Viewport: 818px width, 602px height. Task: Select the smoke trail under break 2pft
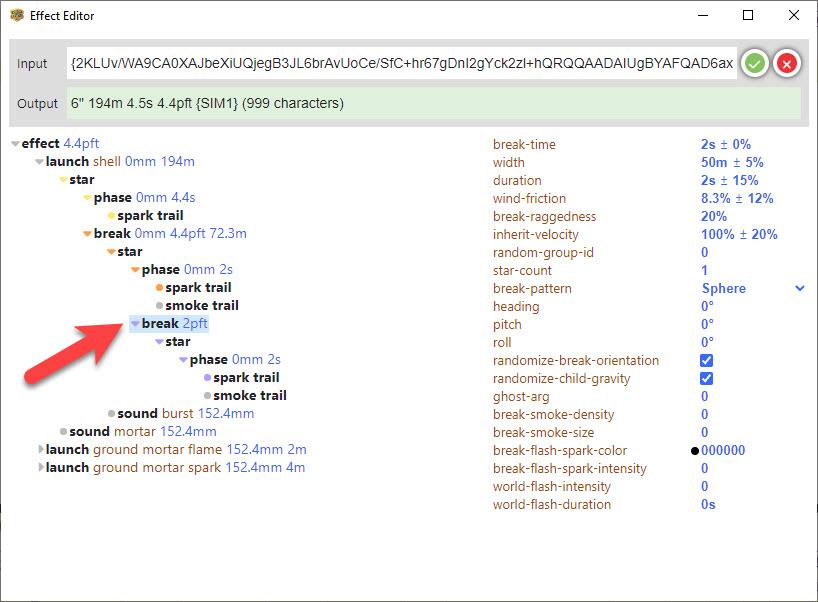pyautogui.click(x=250, y=396)
